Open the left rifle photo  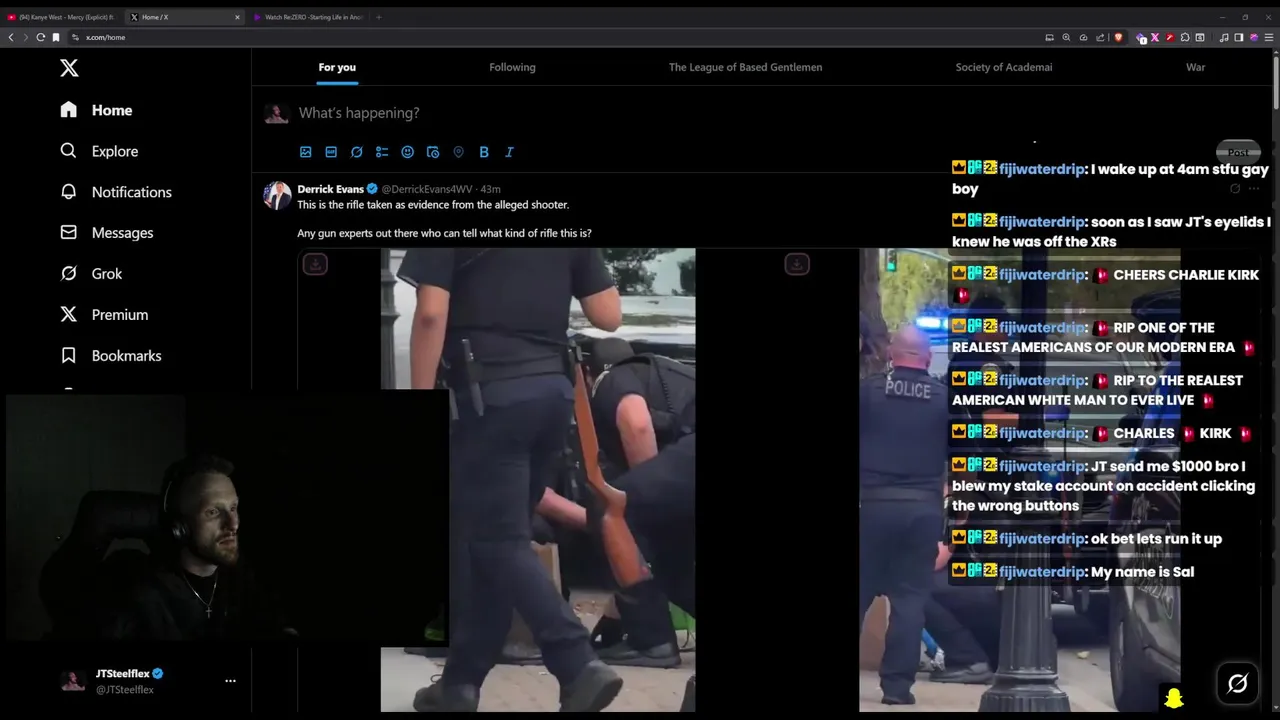pyautogui.click(x=538, y=480)
